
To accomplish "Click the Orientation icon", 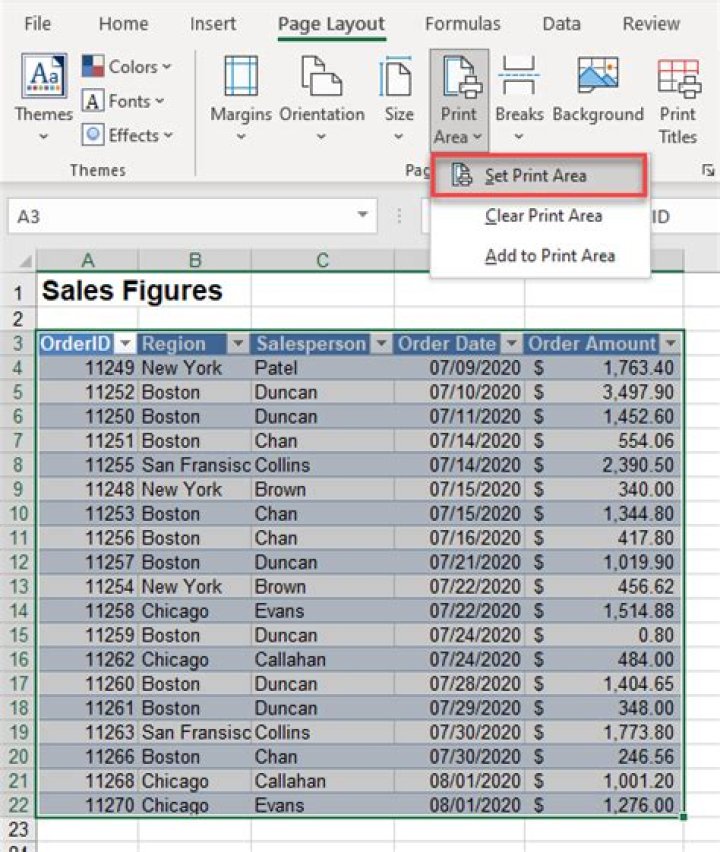I will [x=321, y=77].
